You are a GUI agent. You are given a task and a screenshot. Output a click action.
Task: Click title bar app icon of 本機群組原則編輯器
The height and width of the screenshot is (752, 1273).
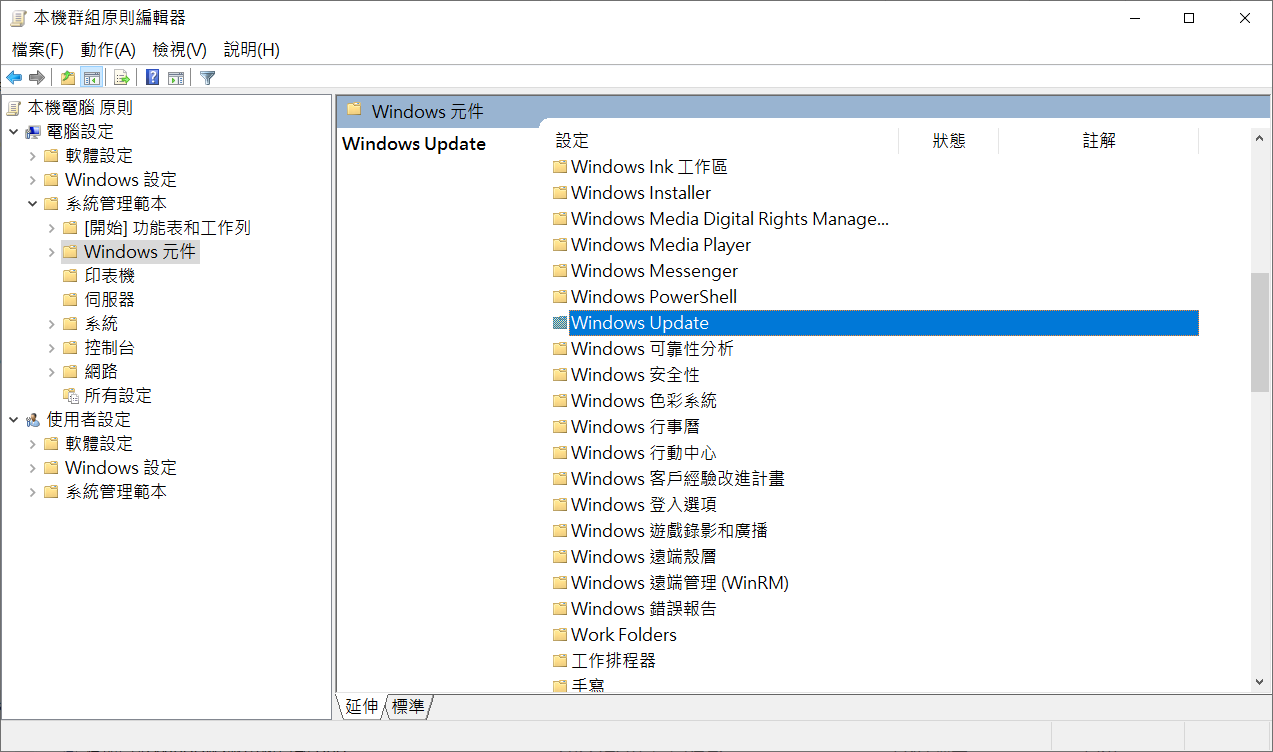tap(17, 18)
